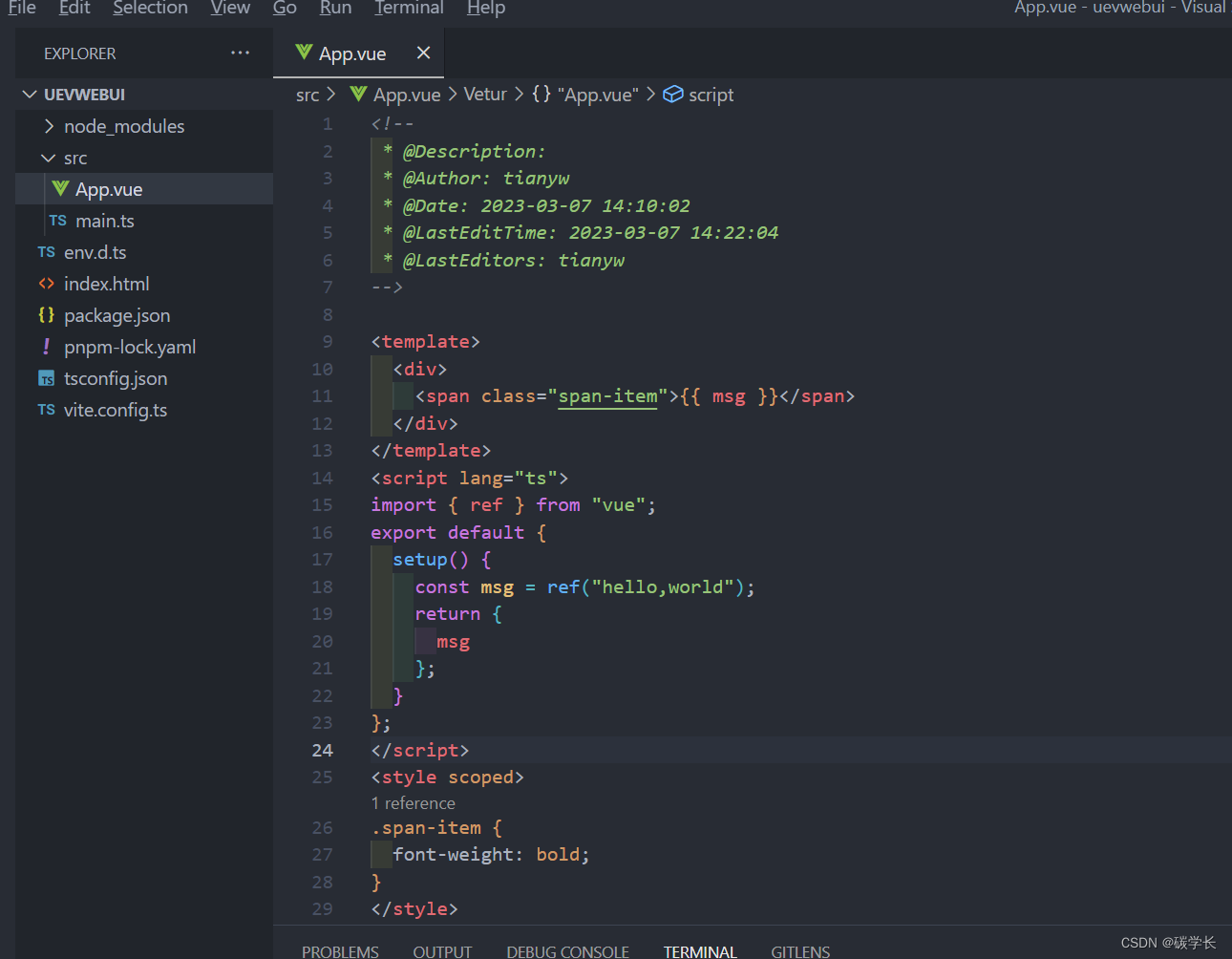
Task: Click the style scoped opening tag
Action: pyautogui.click(x=447, y=777)
